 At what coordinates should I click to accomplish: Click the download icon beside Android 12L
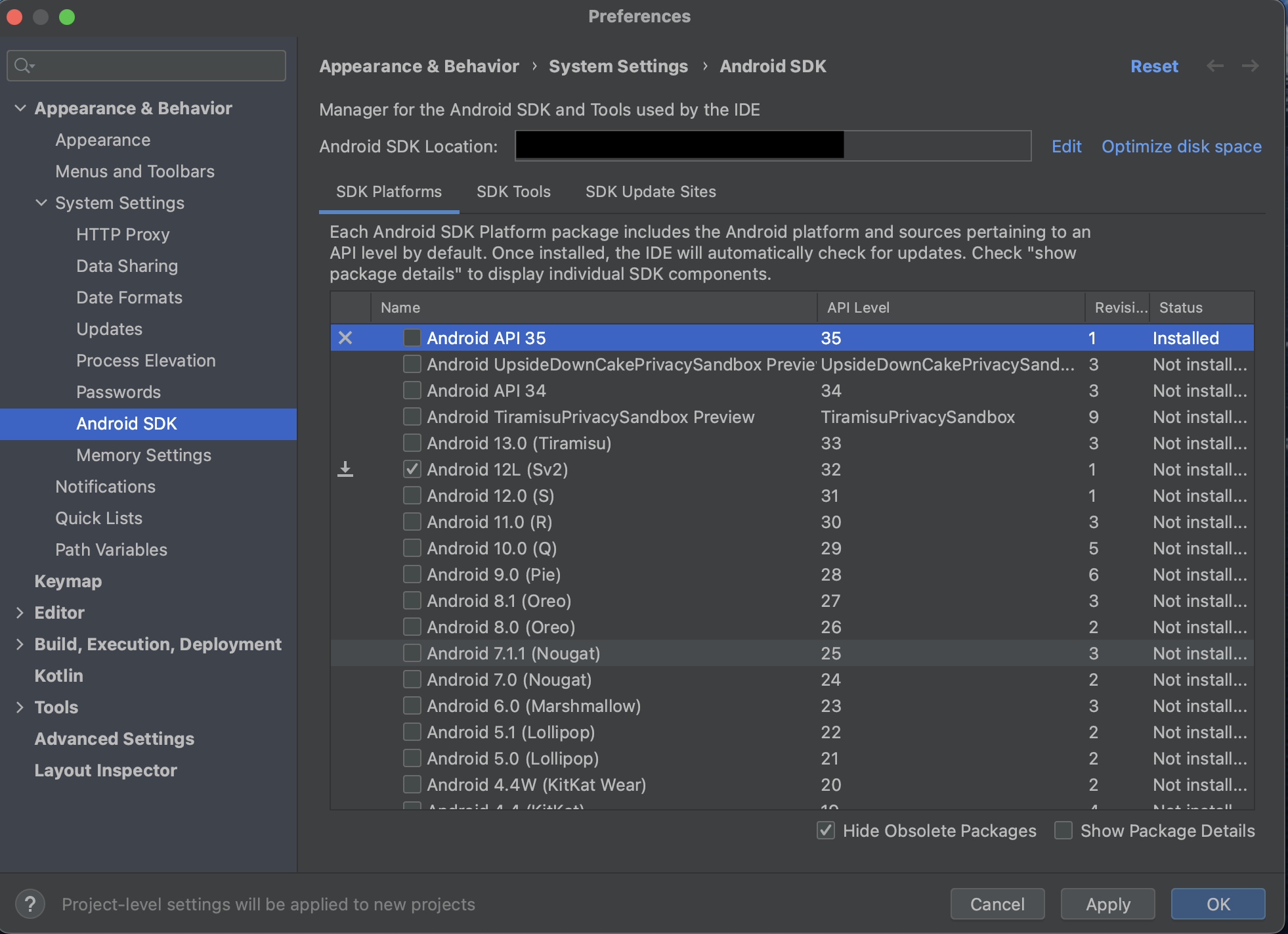coord(345,470)
